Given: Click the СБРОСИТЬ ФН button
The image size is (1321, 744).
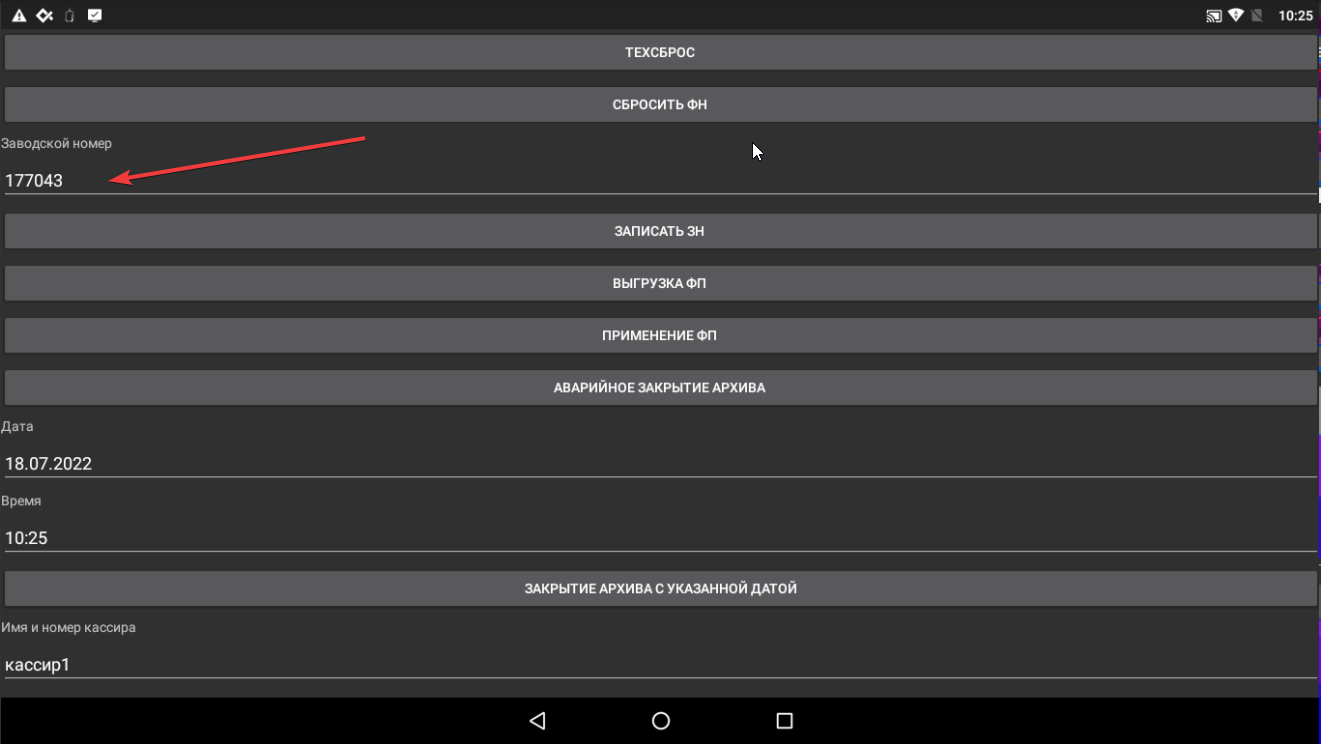Looking at the screenshot, I should (660, 104).
